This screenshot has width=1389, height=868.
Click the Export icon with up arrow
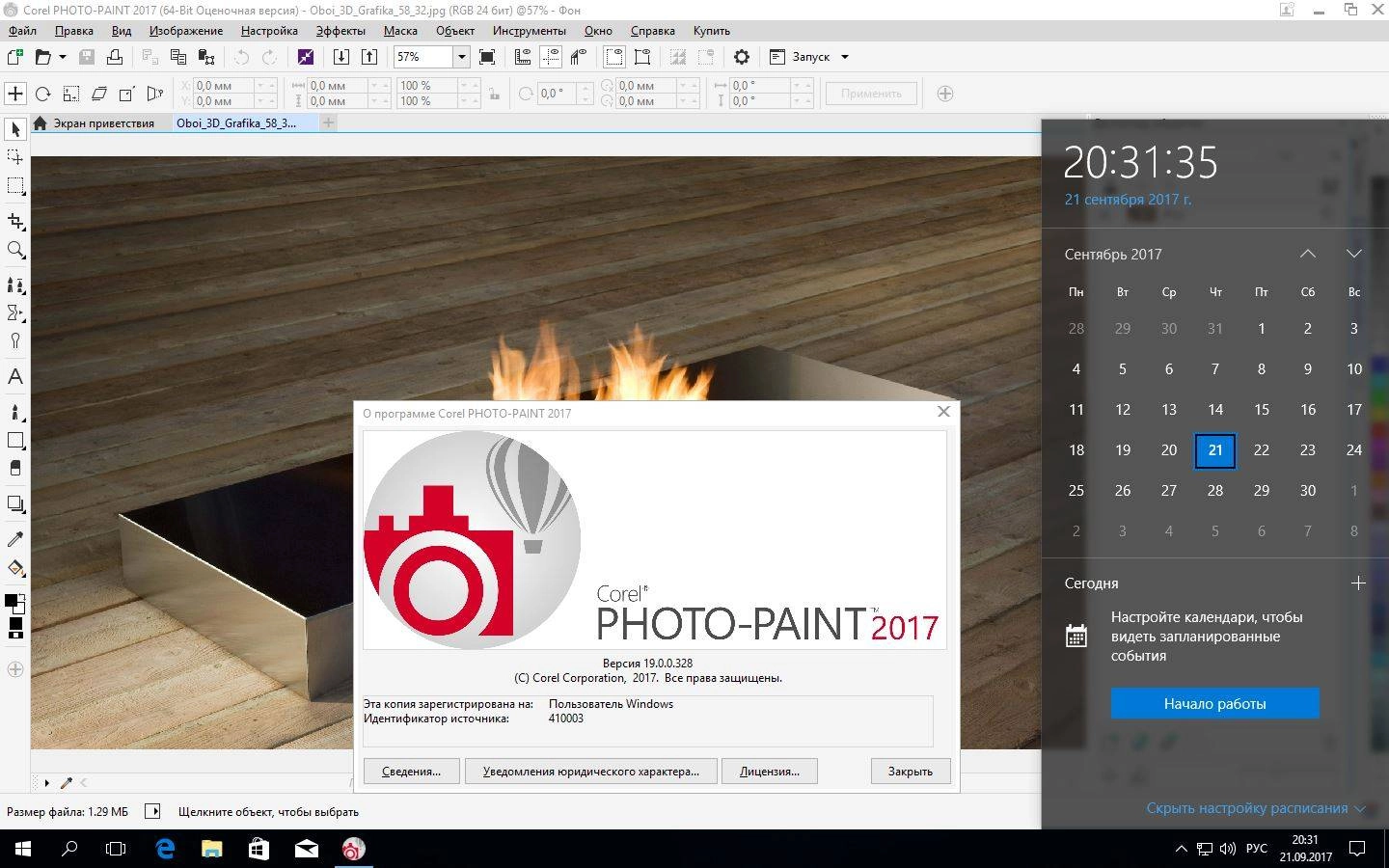tap(369, 57)
